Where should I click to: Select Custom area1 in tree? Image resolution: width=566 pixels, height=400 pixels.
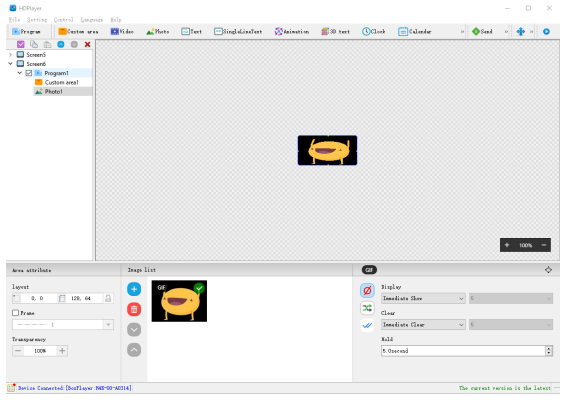(x=61, y=82)
